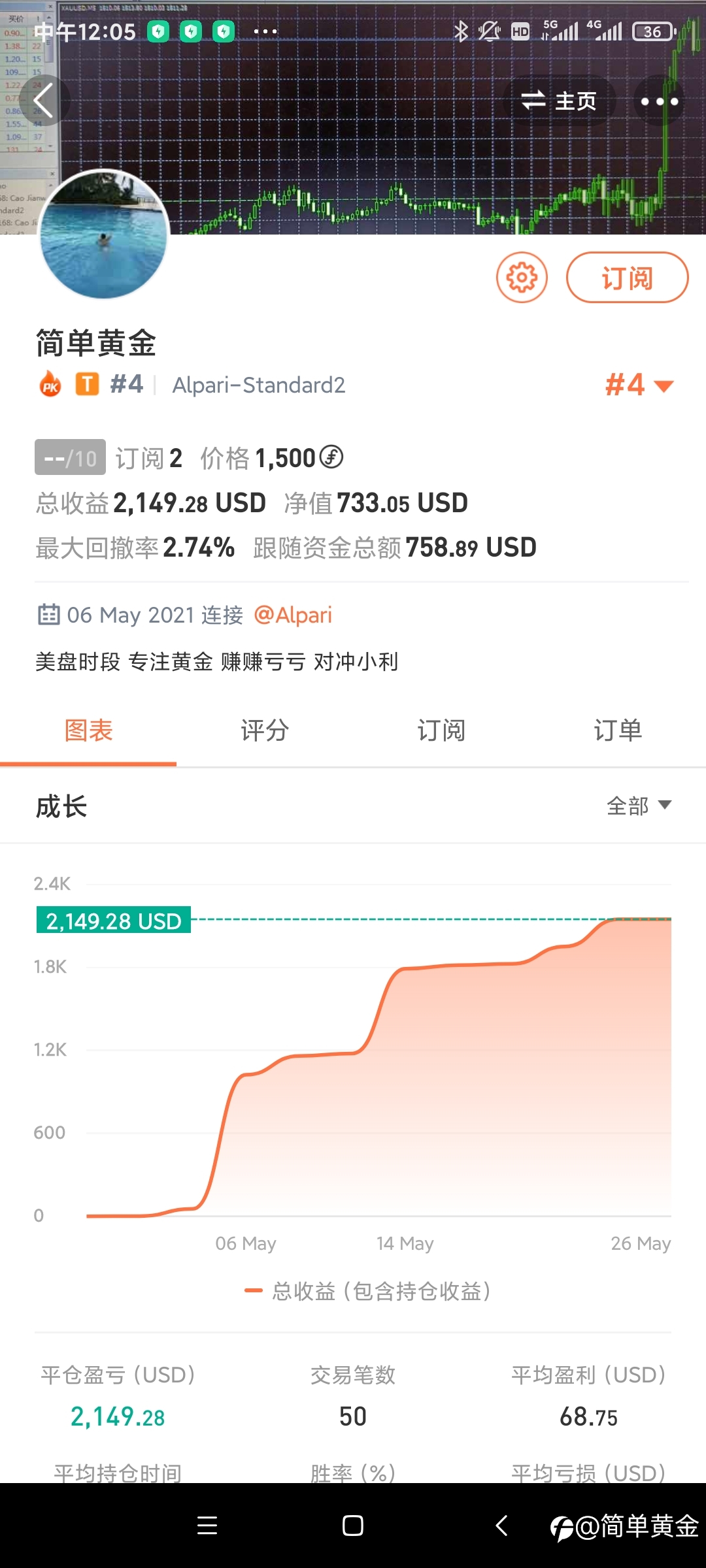Tap the orange T trader badge

(87, 384)
